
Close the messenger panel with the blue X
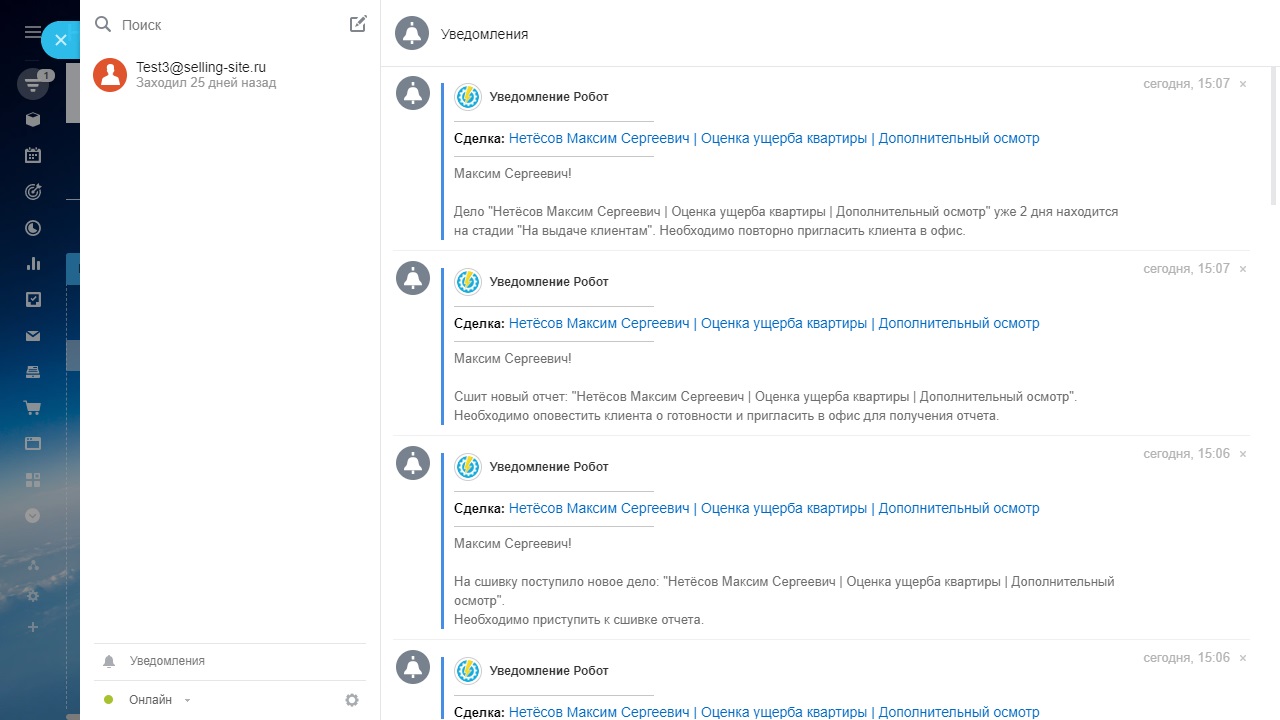coord(61,40)
